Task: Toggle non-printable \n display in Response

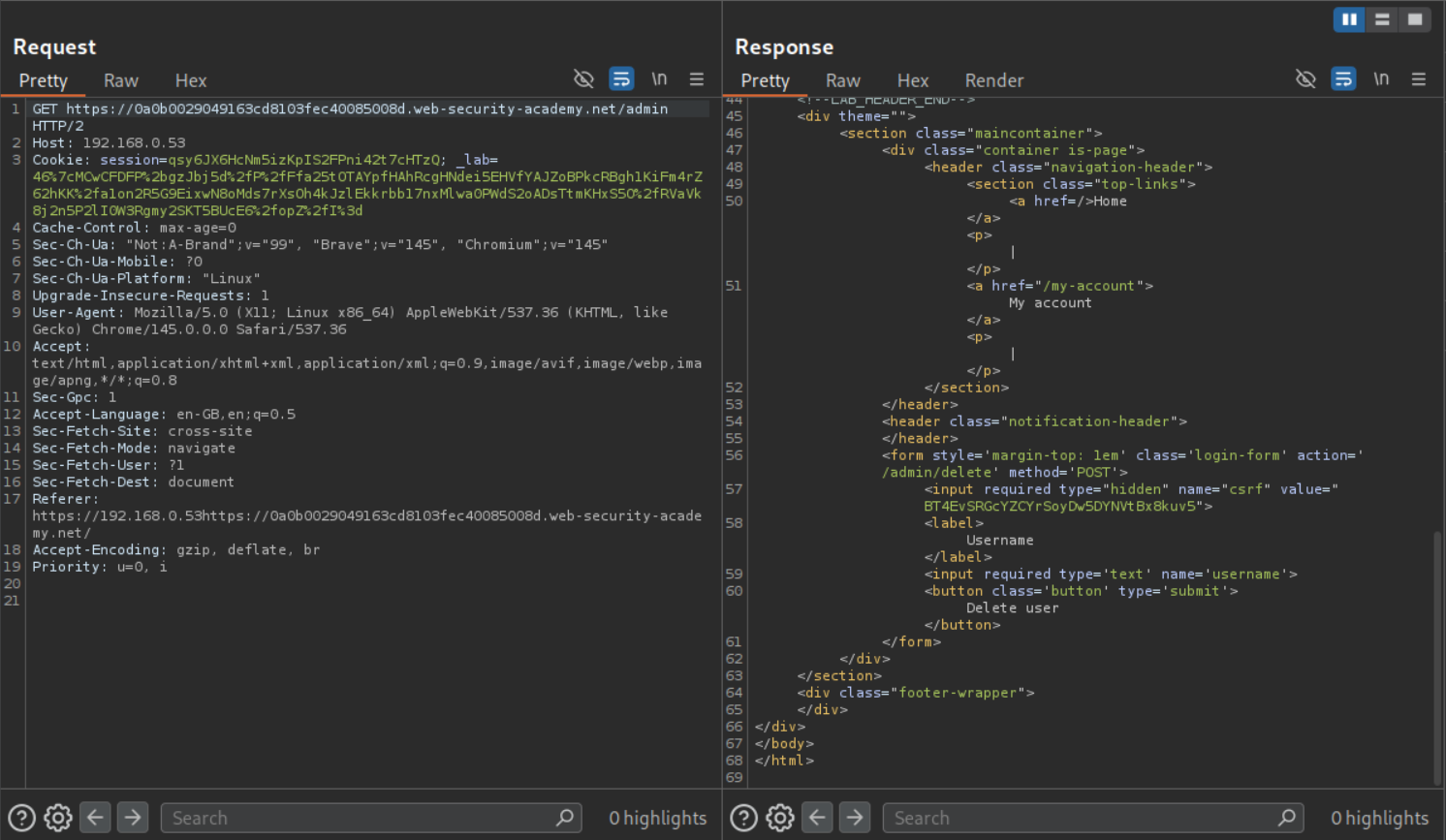Action: 1381,79
